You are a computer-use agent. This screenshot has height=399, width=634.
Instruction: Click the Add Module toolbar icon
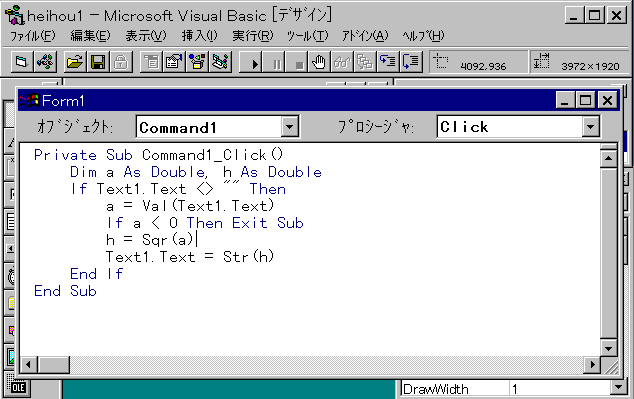[x=45, y=62]
